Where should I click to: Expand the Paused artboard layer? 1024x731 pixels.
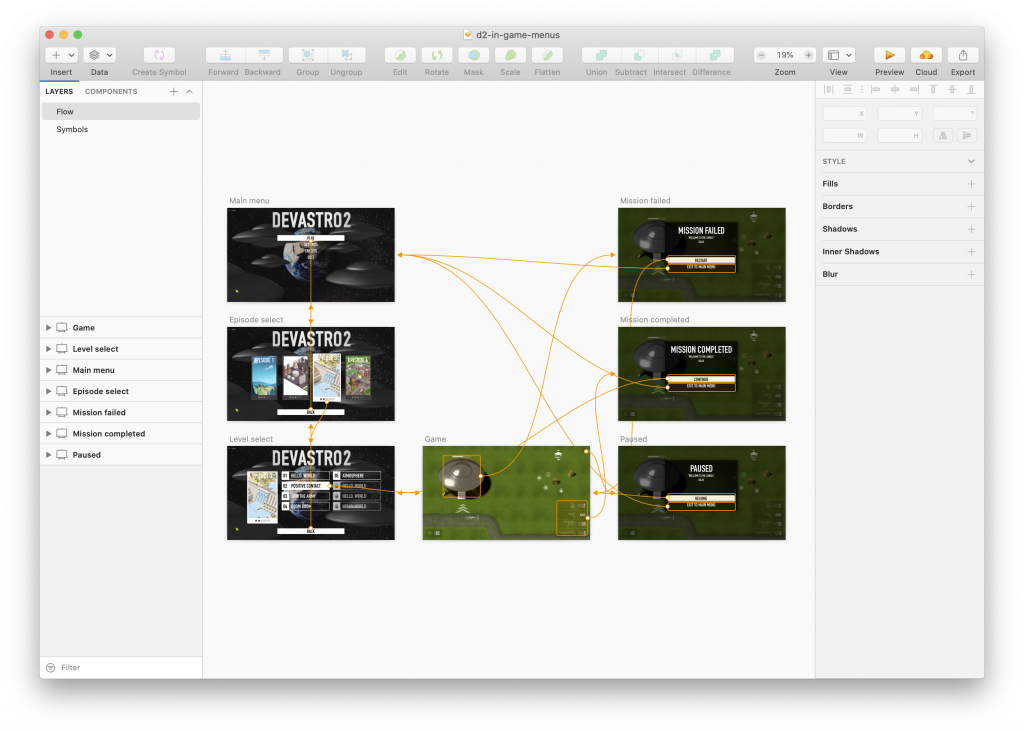[48, 455]
